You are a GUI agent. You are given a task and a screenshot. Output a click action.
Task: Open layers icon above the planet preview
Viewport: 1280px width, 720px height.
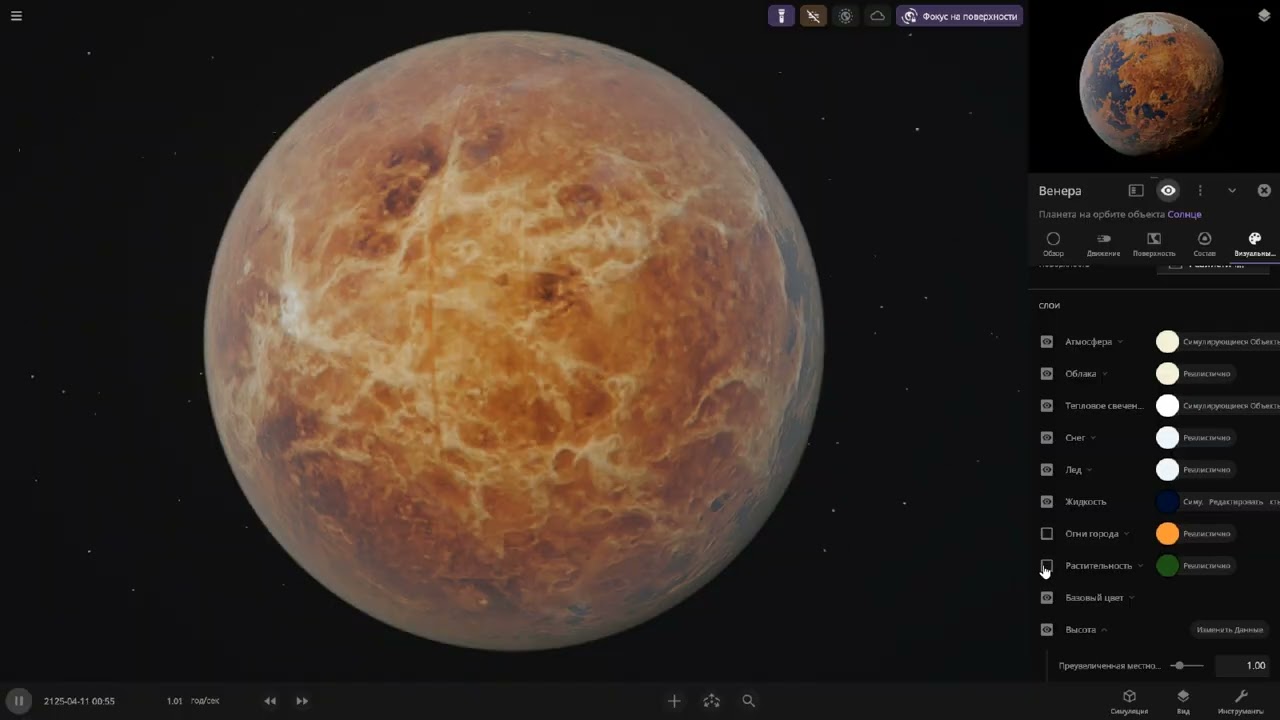[x=1264, y=15]
